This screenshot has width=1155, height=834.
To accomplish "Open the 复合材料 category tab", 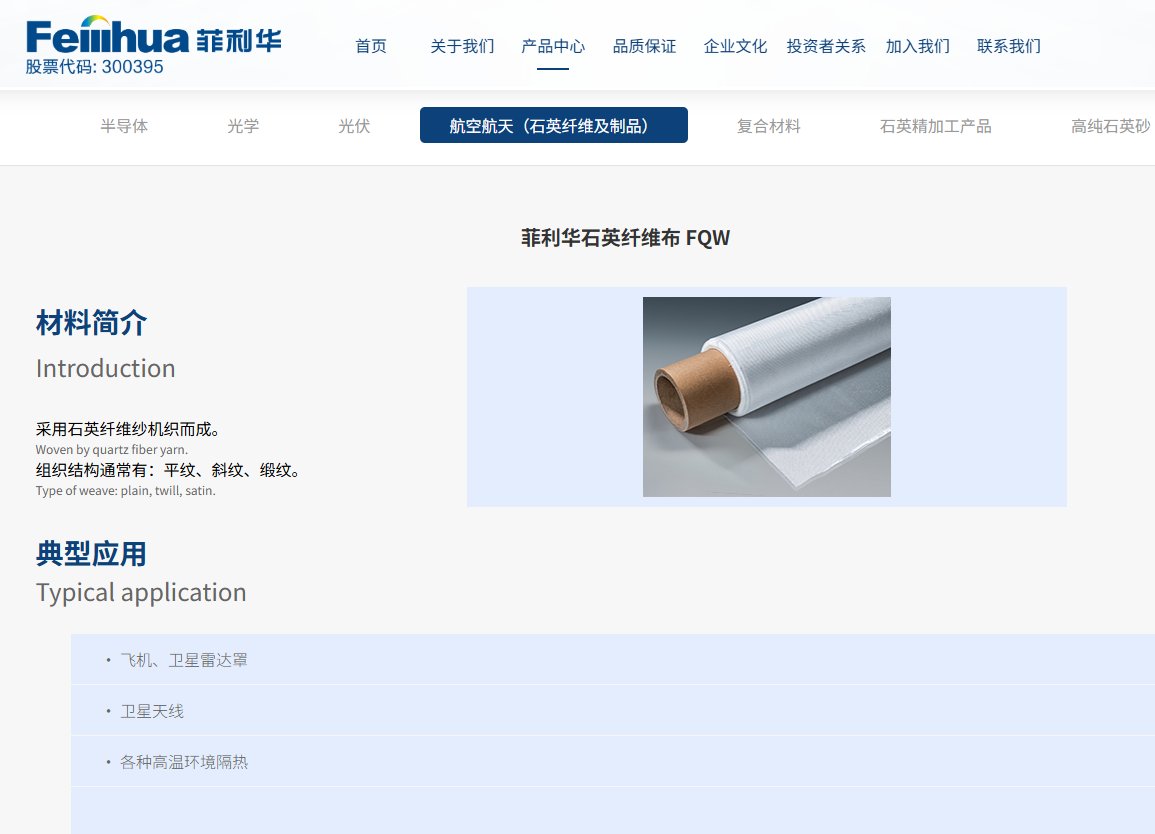I will [x=768, y=126].
